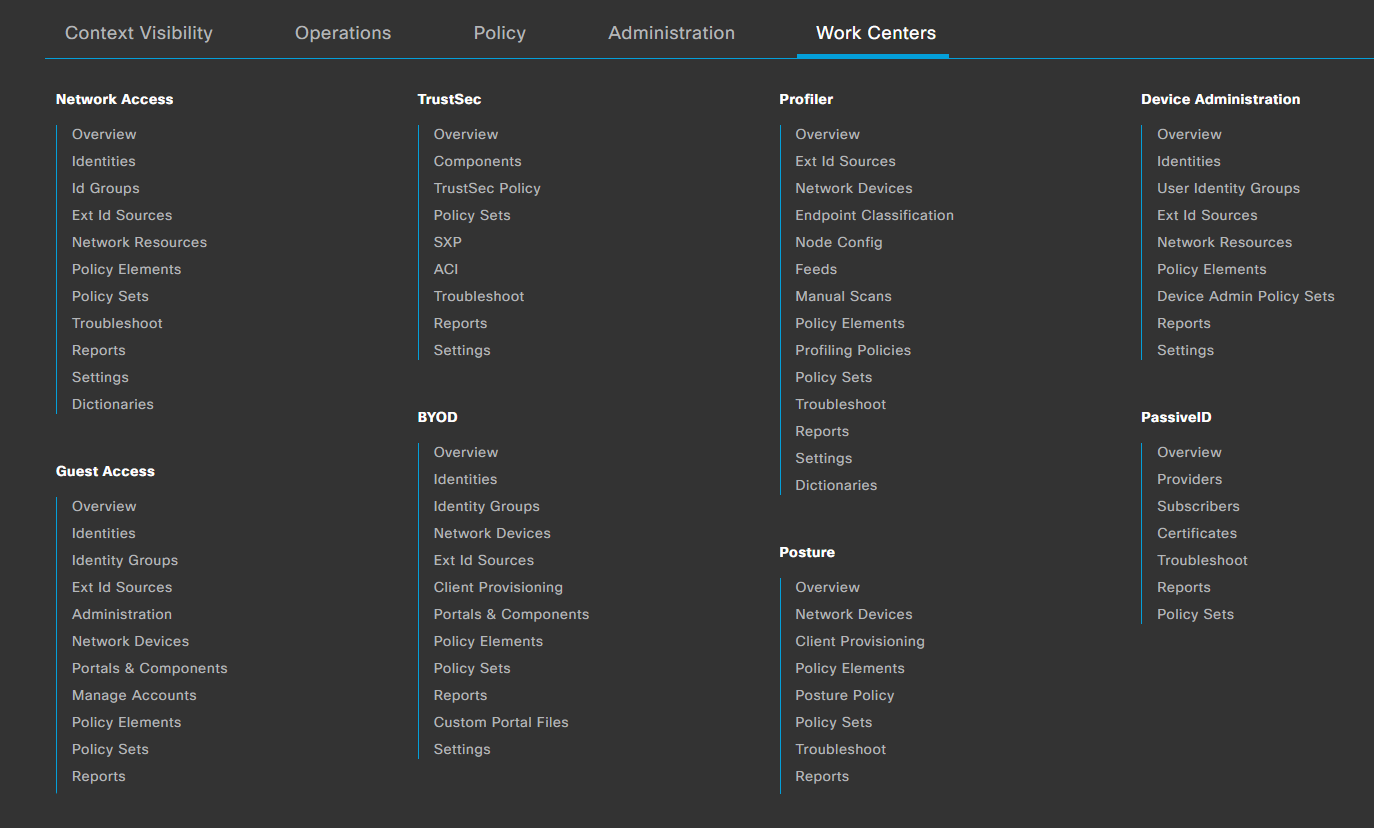This screenshot has height=828, width=1374.
Task: Open User Identity Groups
Action: click(x=1229, y=188)
